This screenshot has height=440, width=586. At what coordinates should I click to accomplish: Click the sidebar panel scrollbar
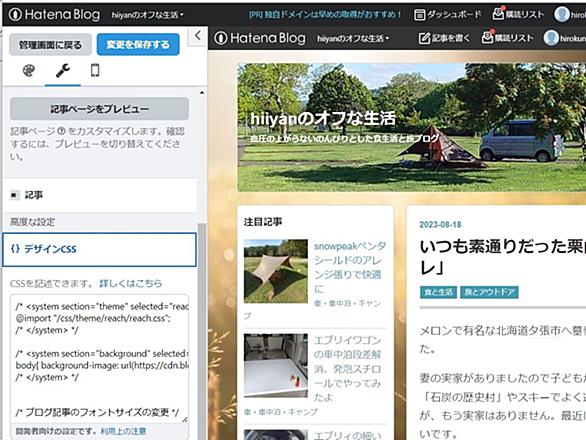pos(202,331)
